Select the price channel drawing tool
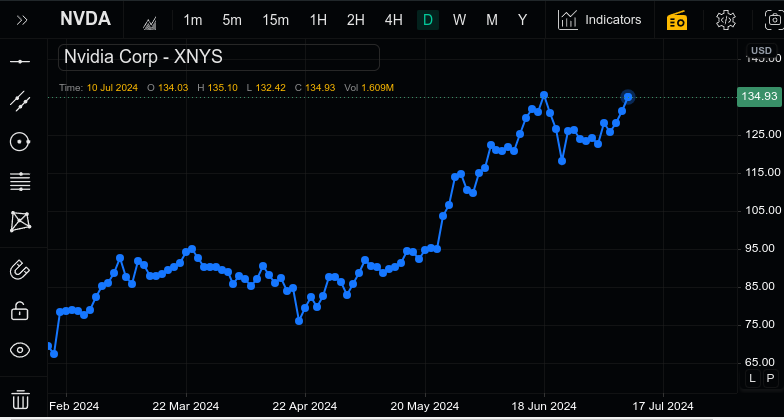Image resolution: width=784 pixels, height=420 pixels. point(20,102)
